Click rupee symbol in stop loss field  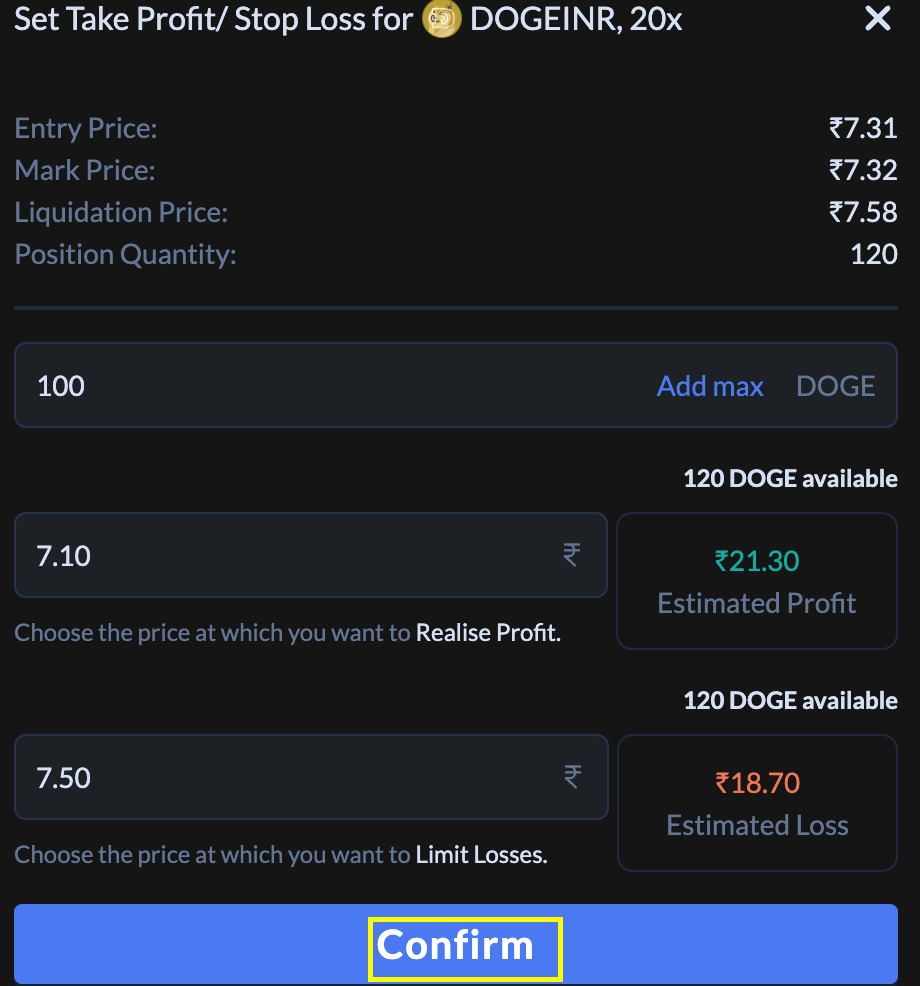572,777
